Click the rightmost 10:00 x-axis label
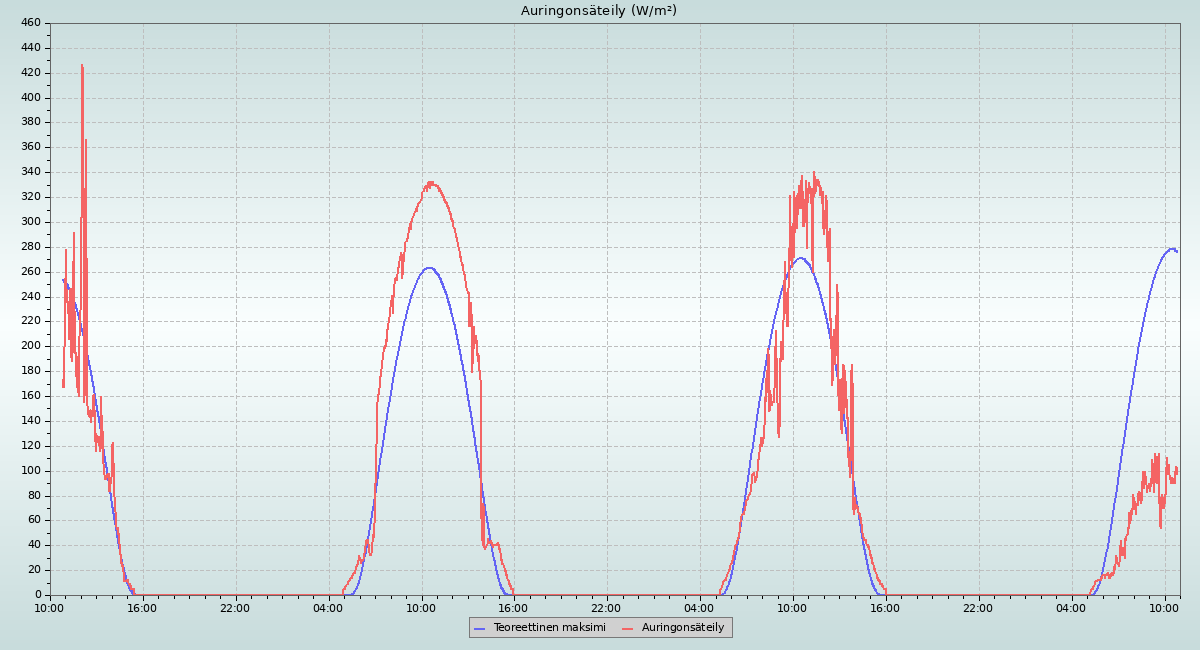The width and height of the screenshot is (1200, 650). point(1165,607)
